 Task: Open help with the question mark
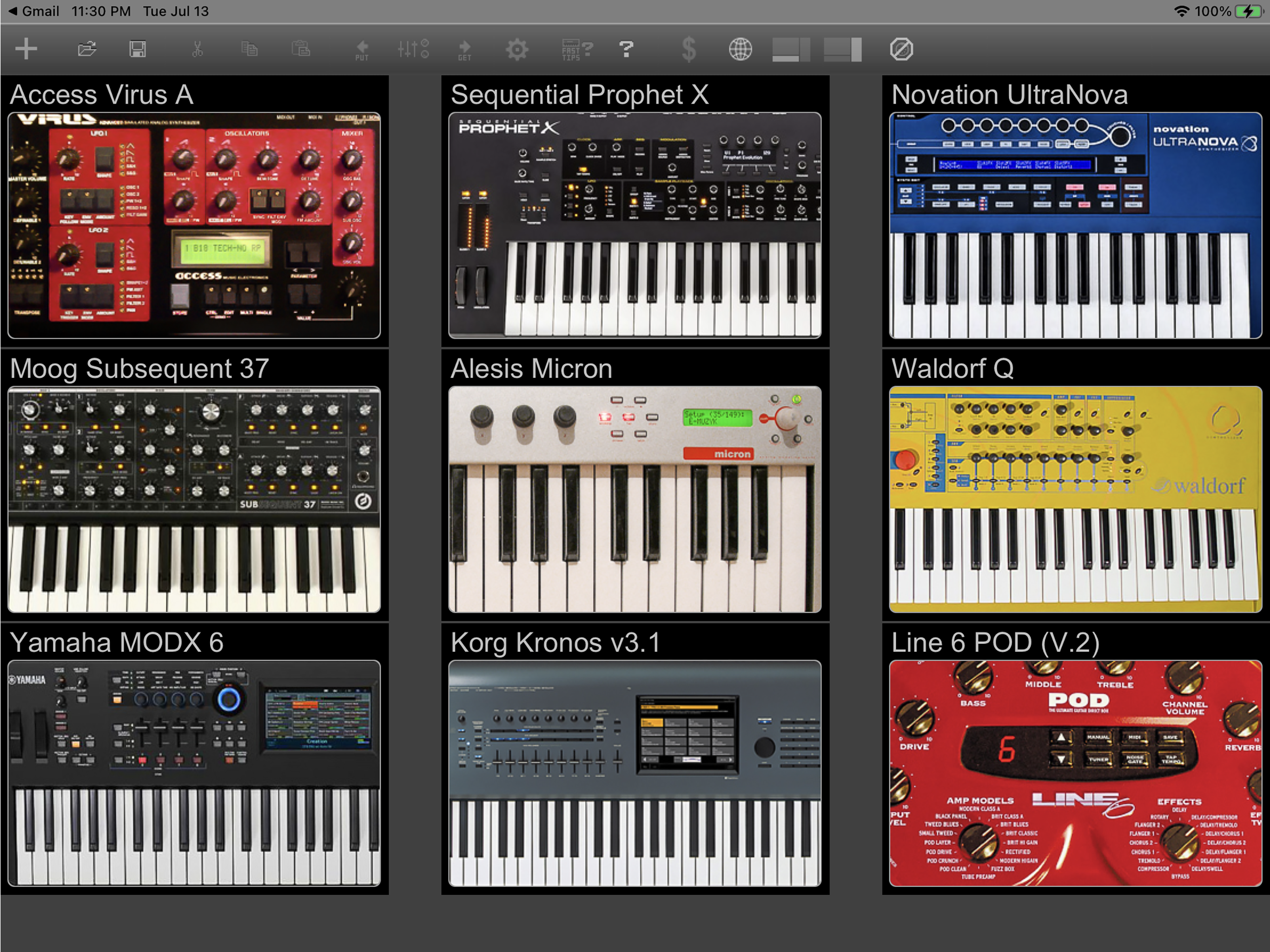pos(626,49)
